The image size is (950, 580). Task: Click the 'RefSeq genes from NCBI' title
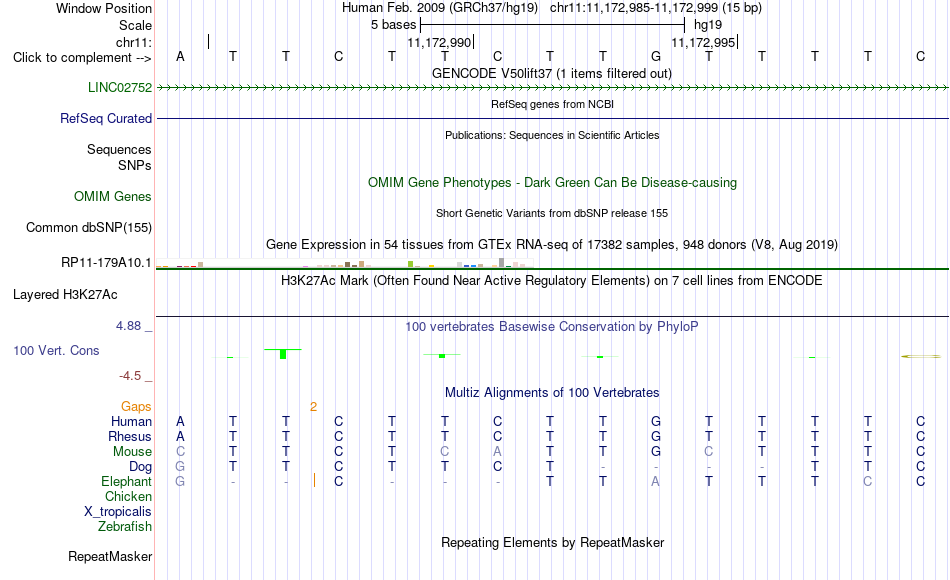point(553,104)
